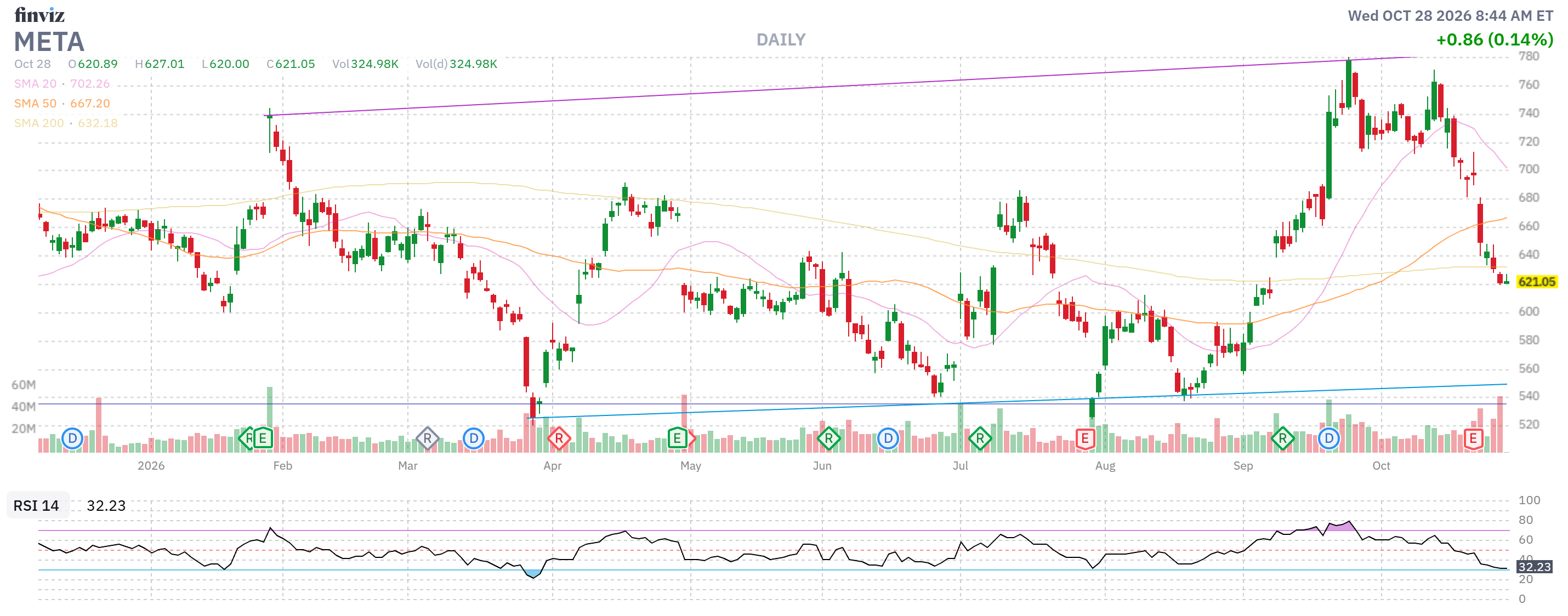Select the dark 32.23 RSI axis tag
This screenshot has width=1568, height=616.
(x=1535, y=567)
